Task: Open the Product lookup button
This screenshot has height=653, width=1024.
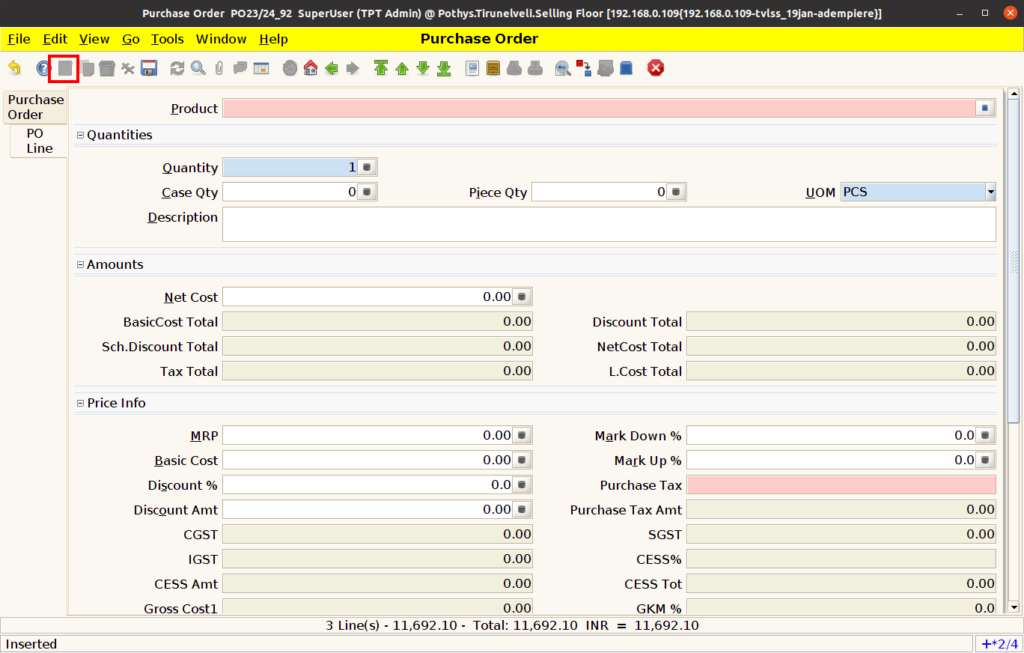Action: pyautogui.click(x=985, y=108)
